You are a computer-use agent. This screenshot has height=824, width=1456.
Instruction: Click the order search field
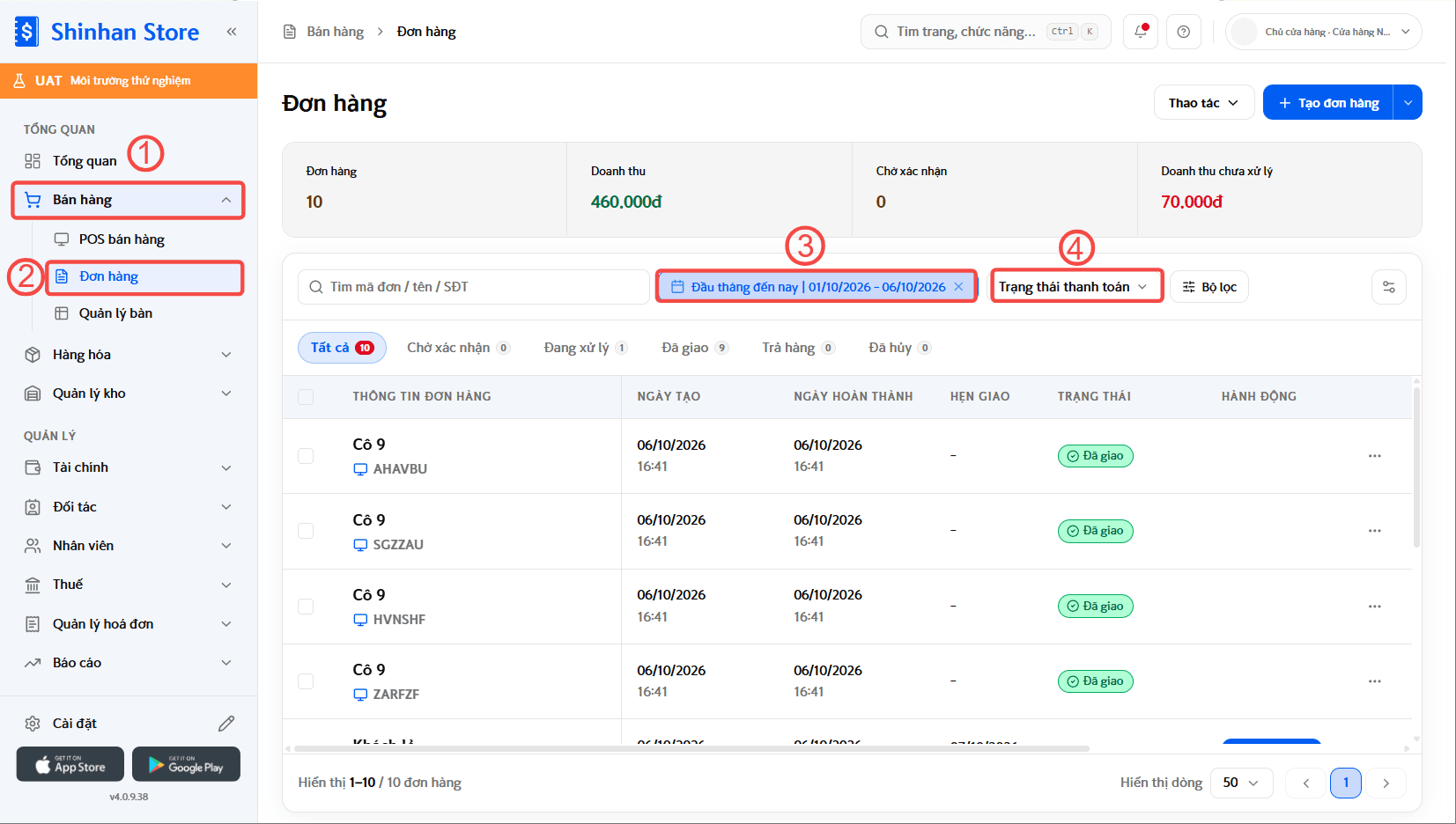pyautogui.click(x=474, y=287)
